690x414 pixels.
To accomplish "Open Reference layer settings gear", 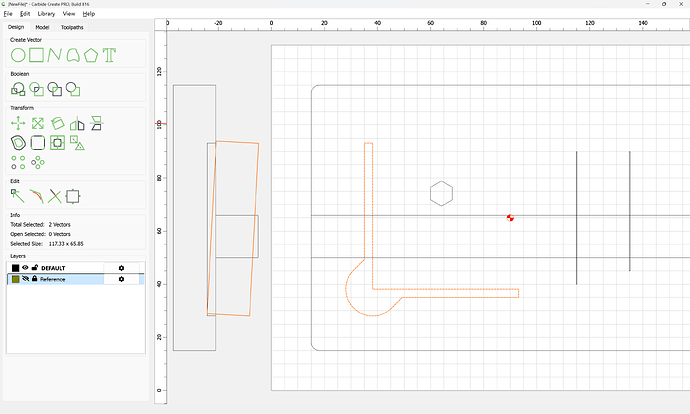I will [121, 279].
